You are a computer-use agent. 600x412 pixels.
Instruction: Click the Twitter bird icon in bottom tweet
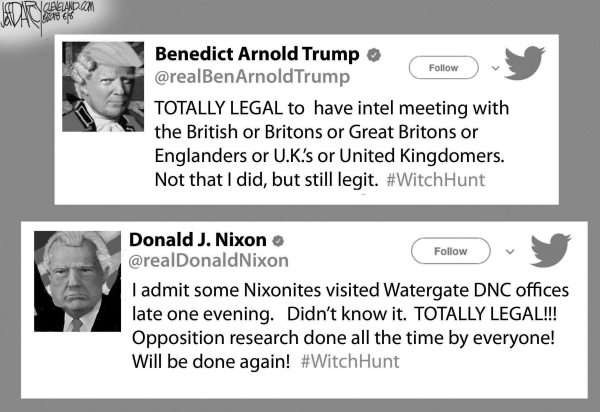[551, 250]
